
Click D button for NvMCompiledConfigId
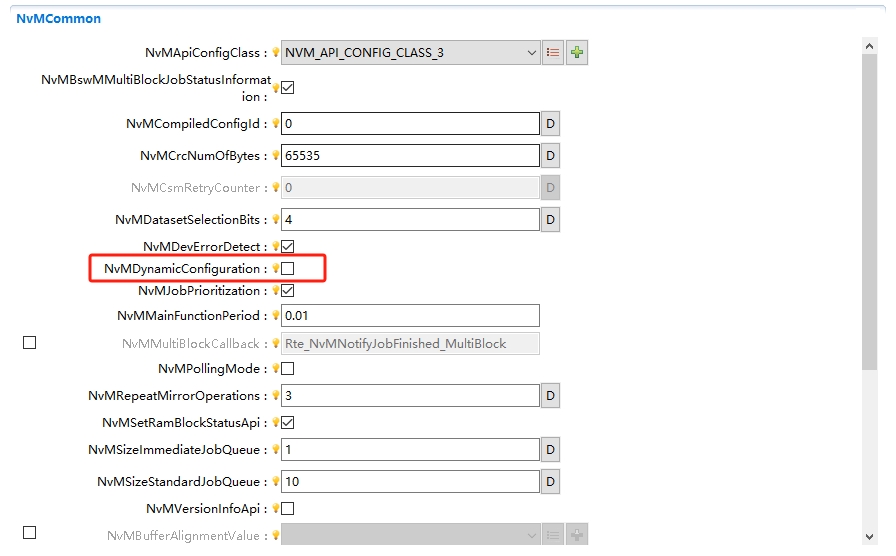point(550,124)
